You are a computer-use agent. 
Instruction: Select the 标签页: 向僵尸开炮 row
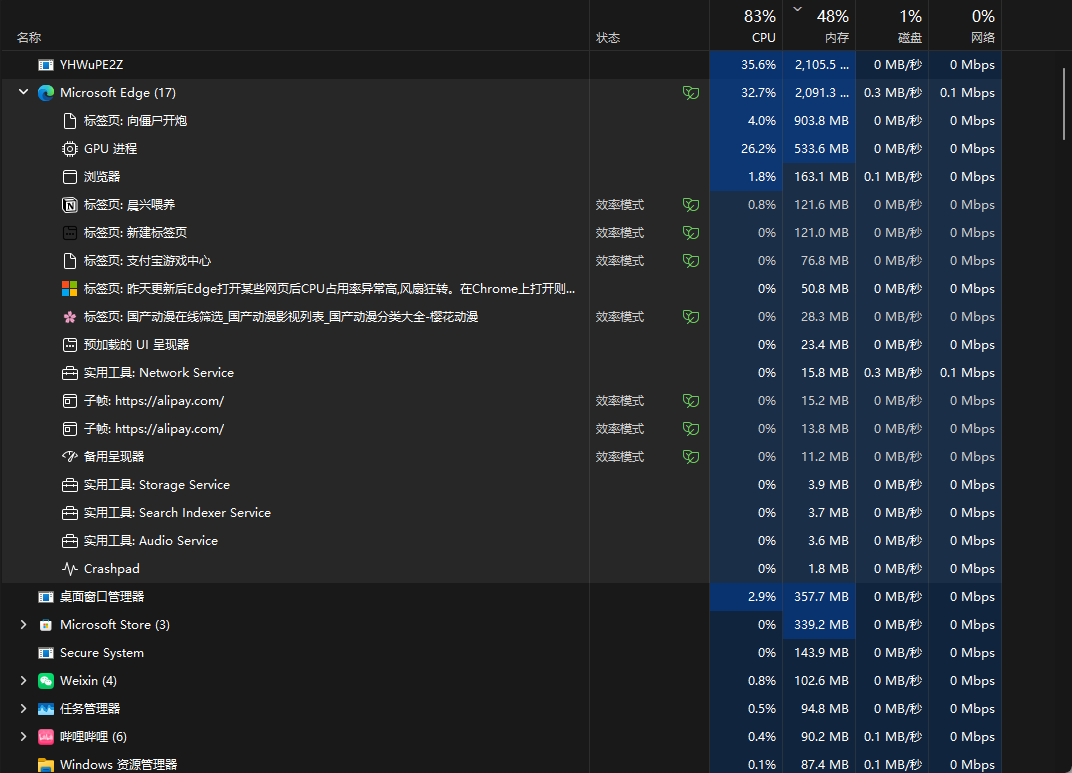[501, 121]
